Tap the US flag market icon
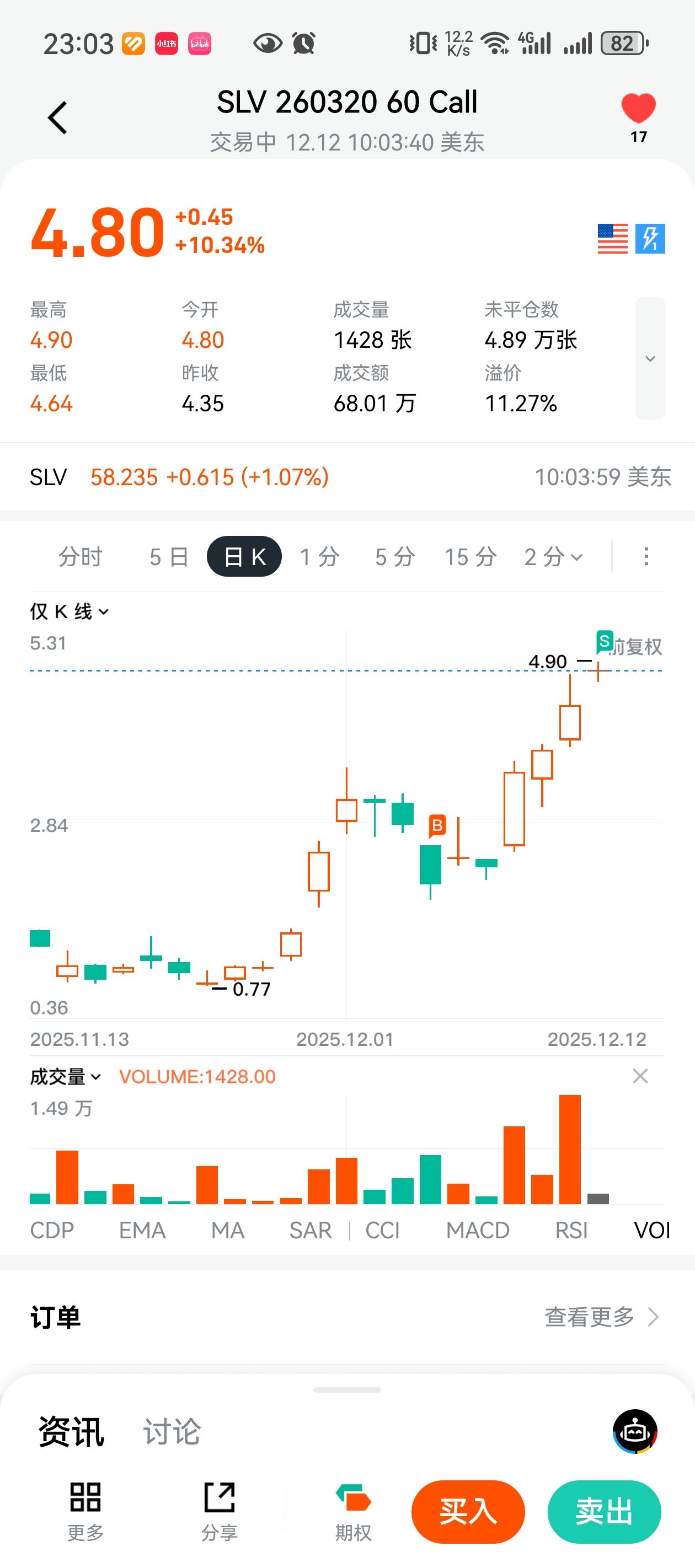 [612, 239]
